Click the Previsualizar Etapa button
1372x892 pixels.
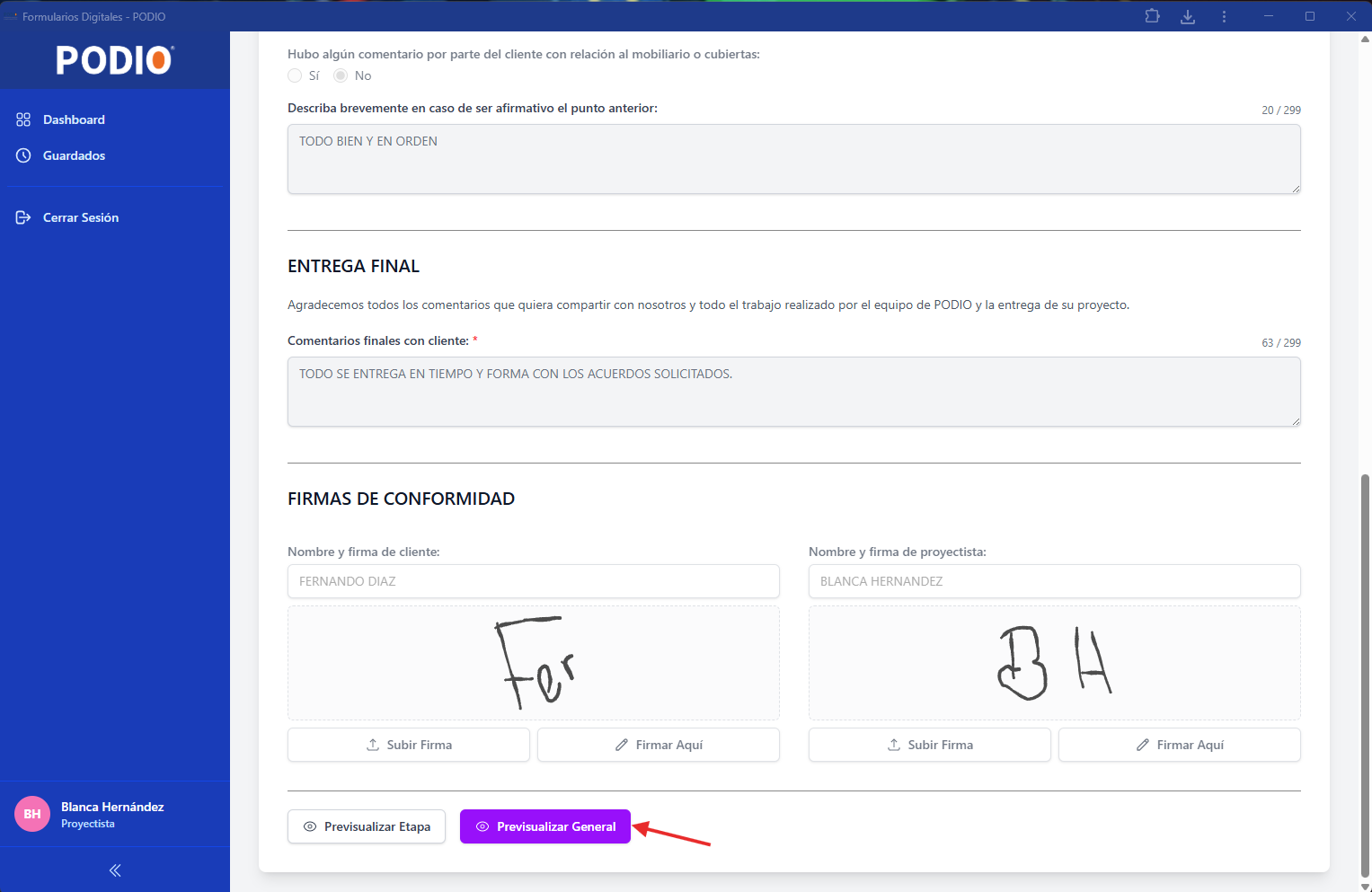point(367,826)
